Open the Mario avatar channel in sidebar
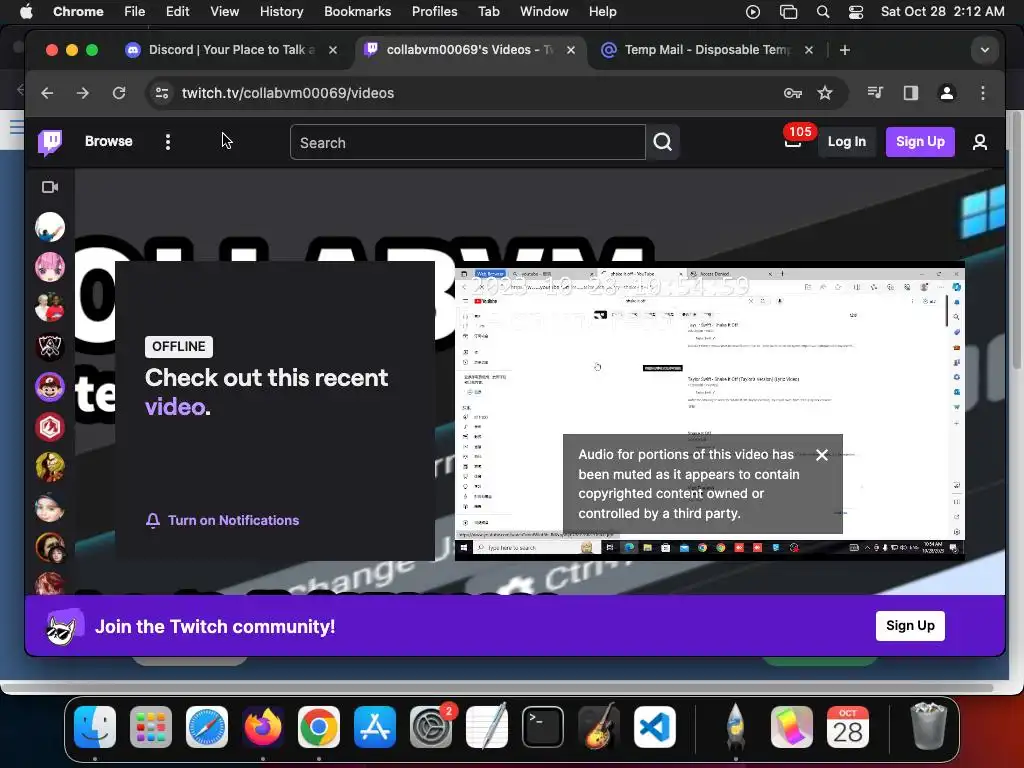 [50, 387]
